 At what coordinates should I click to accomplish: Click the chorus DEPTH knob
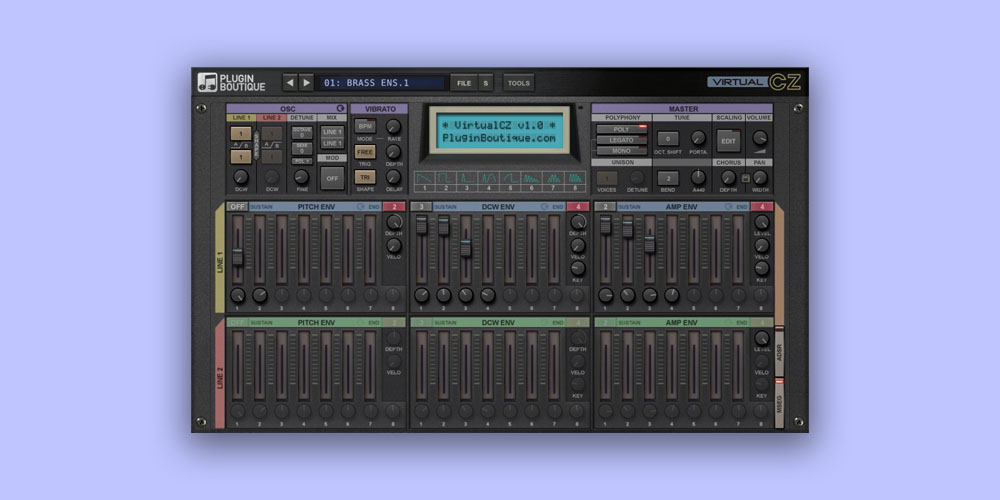point(728,177)
